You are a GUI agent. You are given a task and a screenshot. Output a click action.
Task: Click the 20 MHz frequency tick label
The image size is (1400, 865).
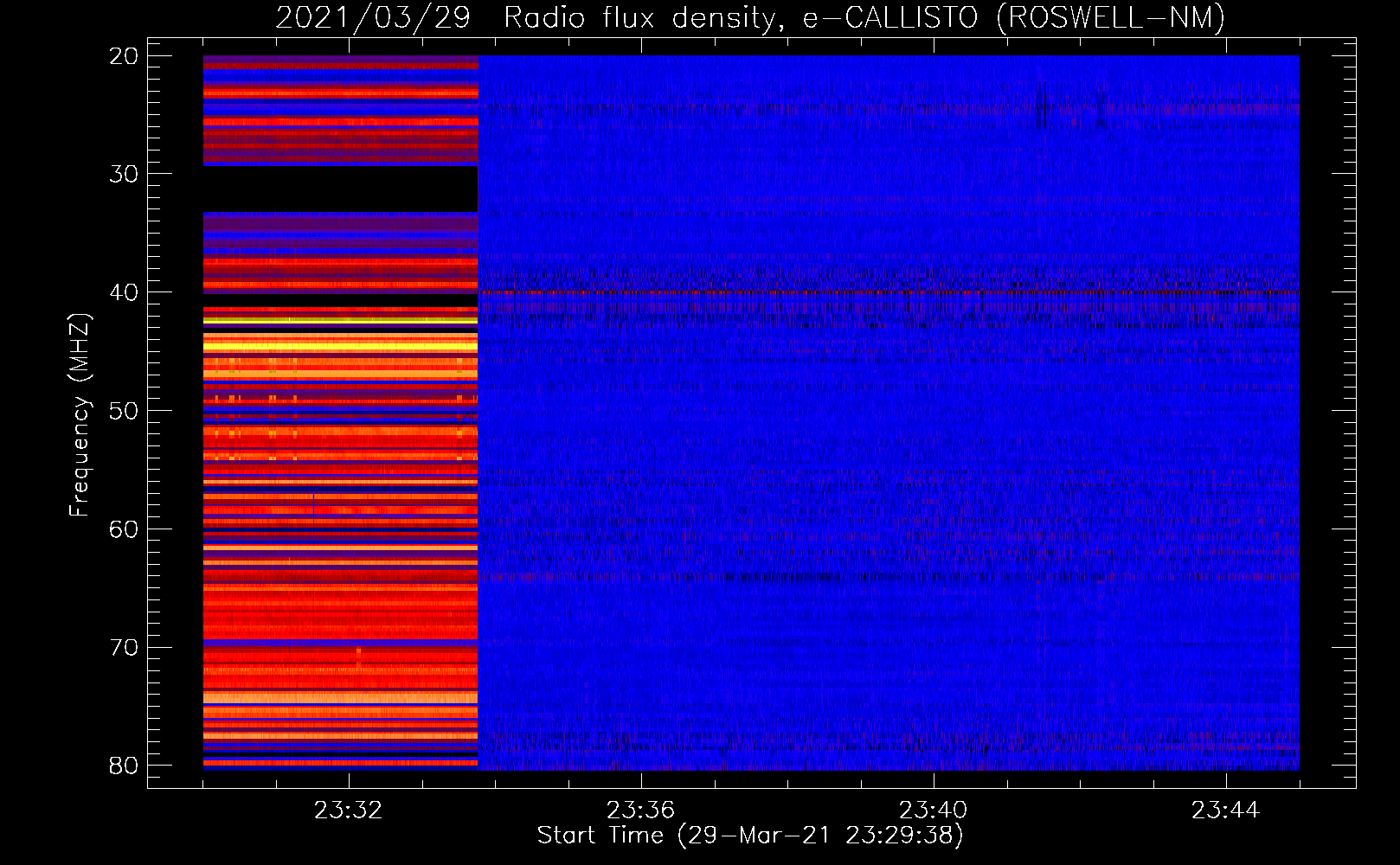point(125,56)
